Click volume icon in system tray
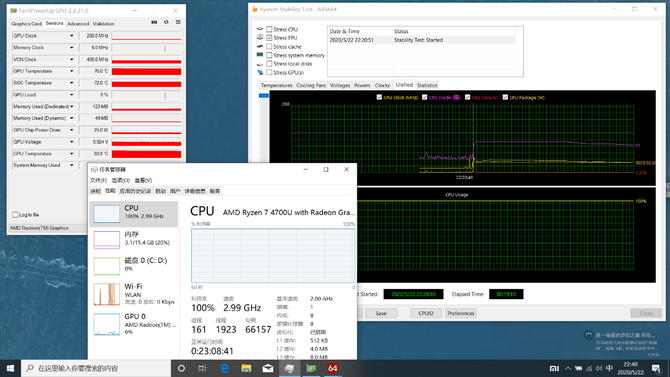The image size is (670, 377). click(599, 368)
